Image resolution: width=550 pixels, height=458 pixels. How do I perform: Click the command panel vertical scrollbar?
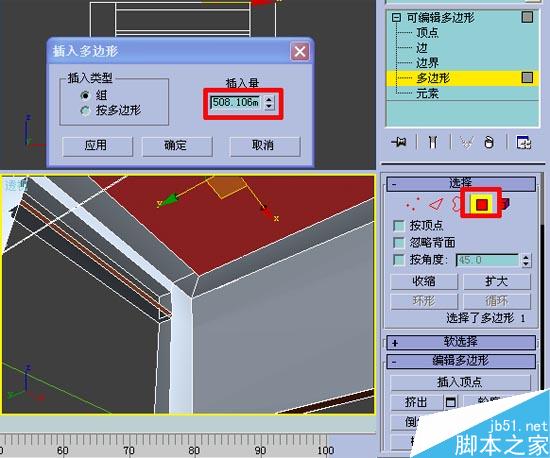(x=542, y=281)
